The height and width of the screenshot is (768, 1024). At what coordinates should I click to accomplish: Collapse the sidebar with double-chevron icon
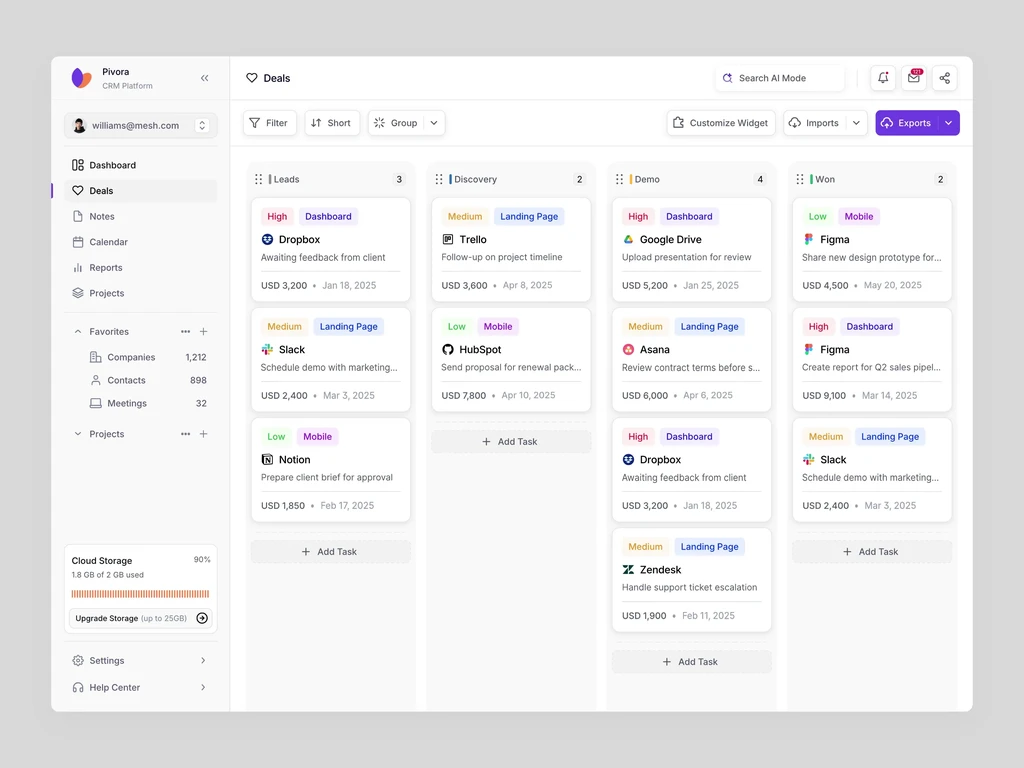click(204, 78)
